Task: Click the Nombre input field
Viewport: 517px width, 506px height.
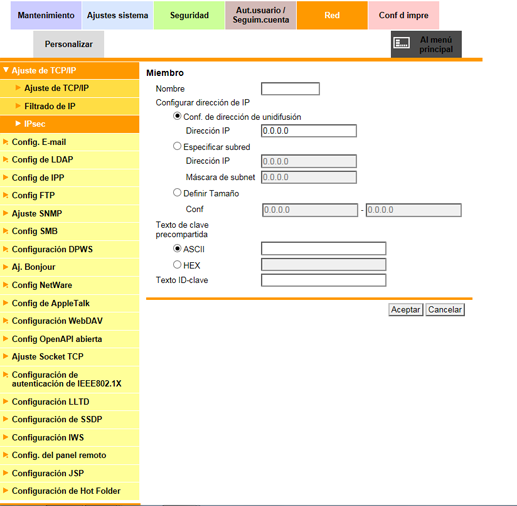Action: click(290, 89)
